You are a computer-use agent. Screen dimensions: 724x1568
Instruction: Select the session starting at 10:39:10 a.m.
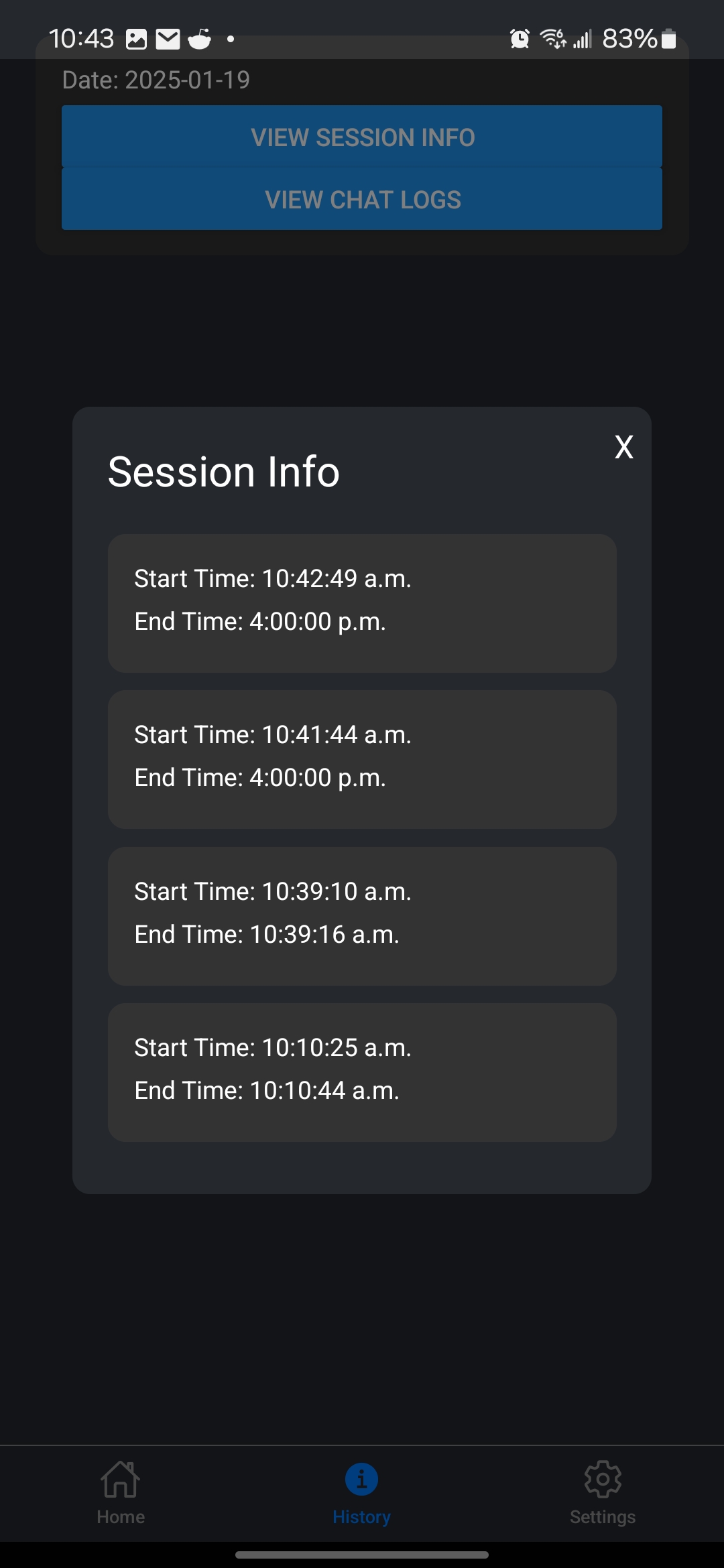tap(362, 916)
